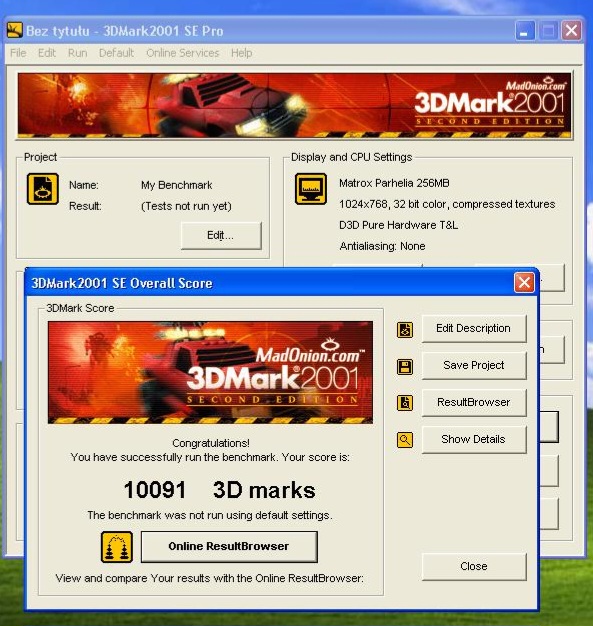
Task: Dismiss Overall Score dialog via red X
Action: pyautogui.click(x=524, y=283)
